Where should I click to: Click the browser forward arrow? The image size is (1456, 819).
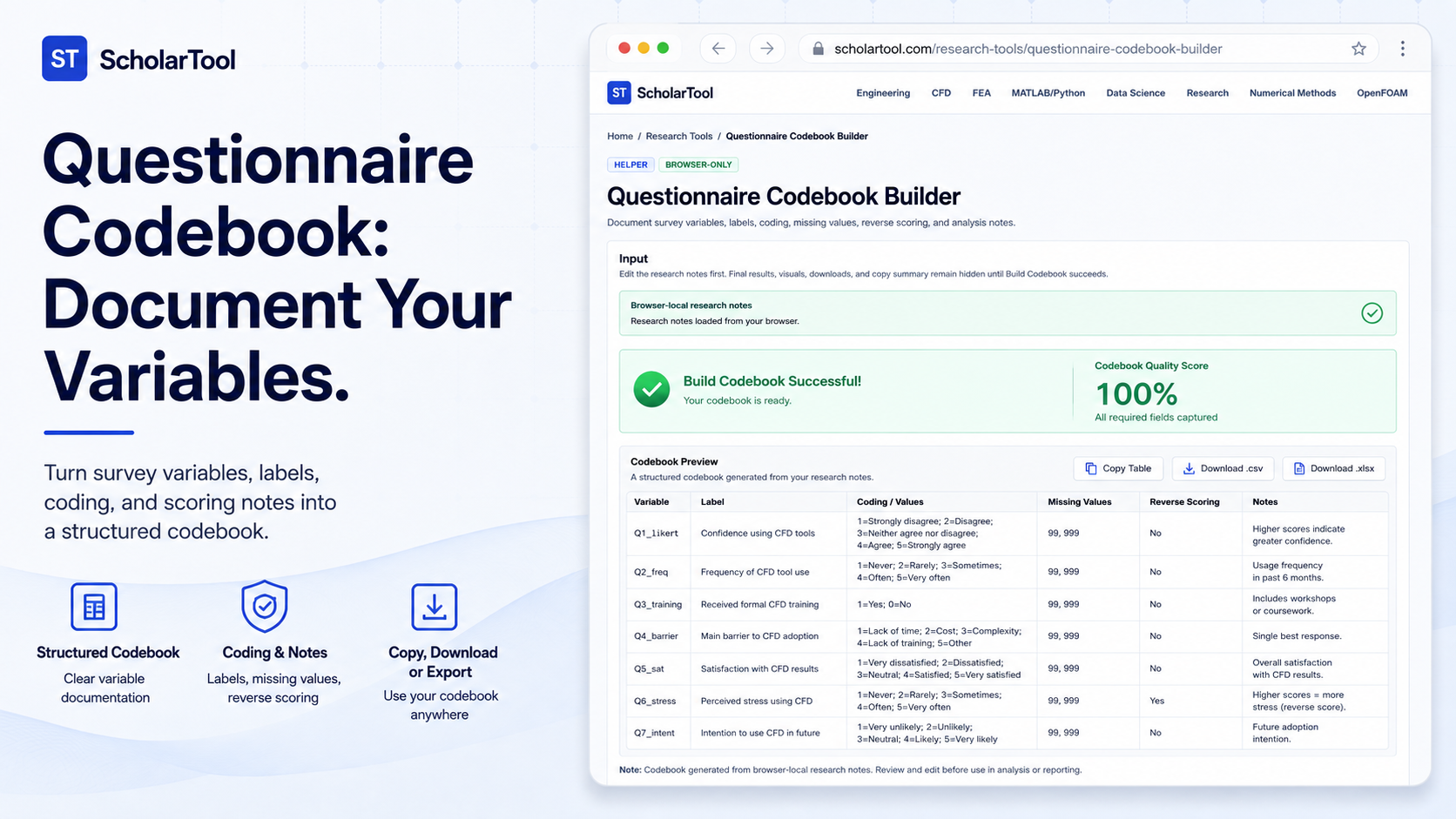click(x=766, y=49)
